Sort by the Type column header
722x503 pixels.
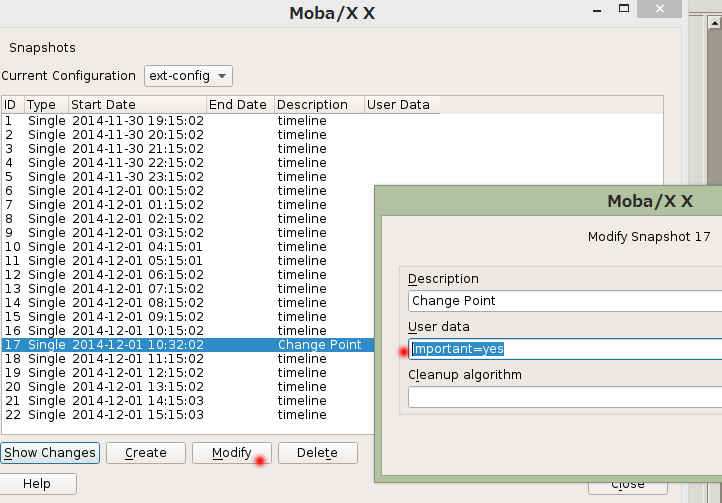46,105
